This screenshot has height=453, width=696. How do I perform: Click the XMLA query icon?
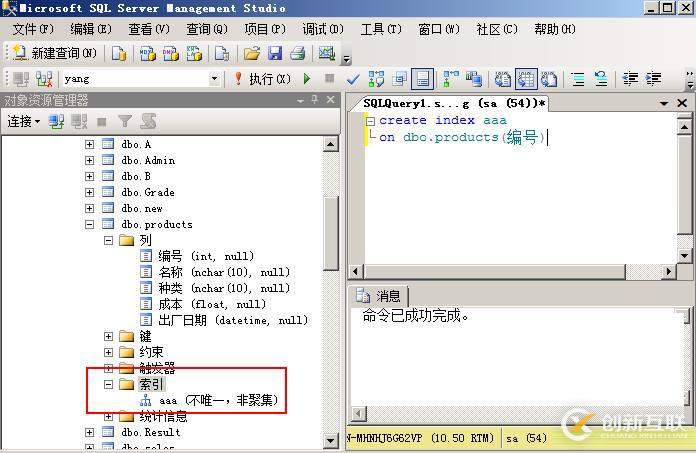[x=194, y=54]
